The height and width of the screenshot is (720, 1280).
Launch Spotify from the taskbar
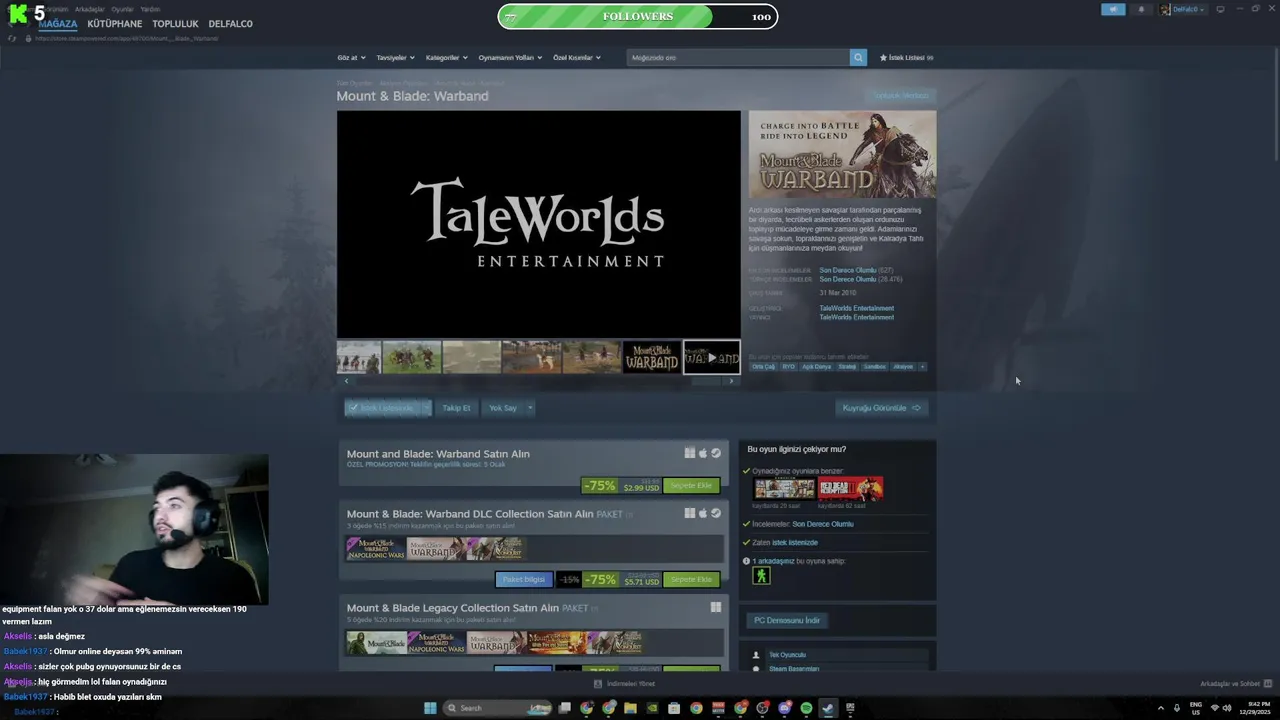coord(806,708)
